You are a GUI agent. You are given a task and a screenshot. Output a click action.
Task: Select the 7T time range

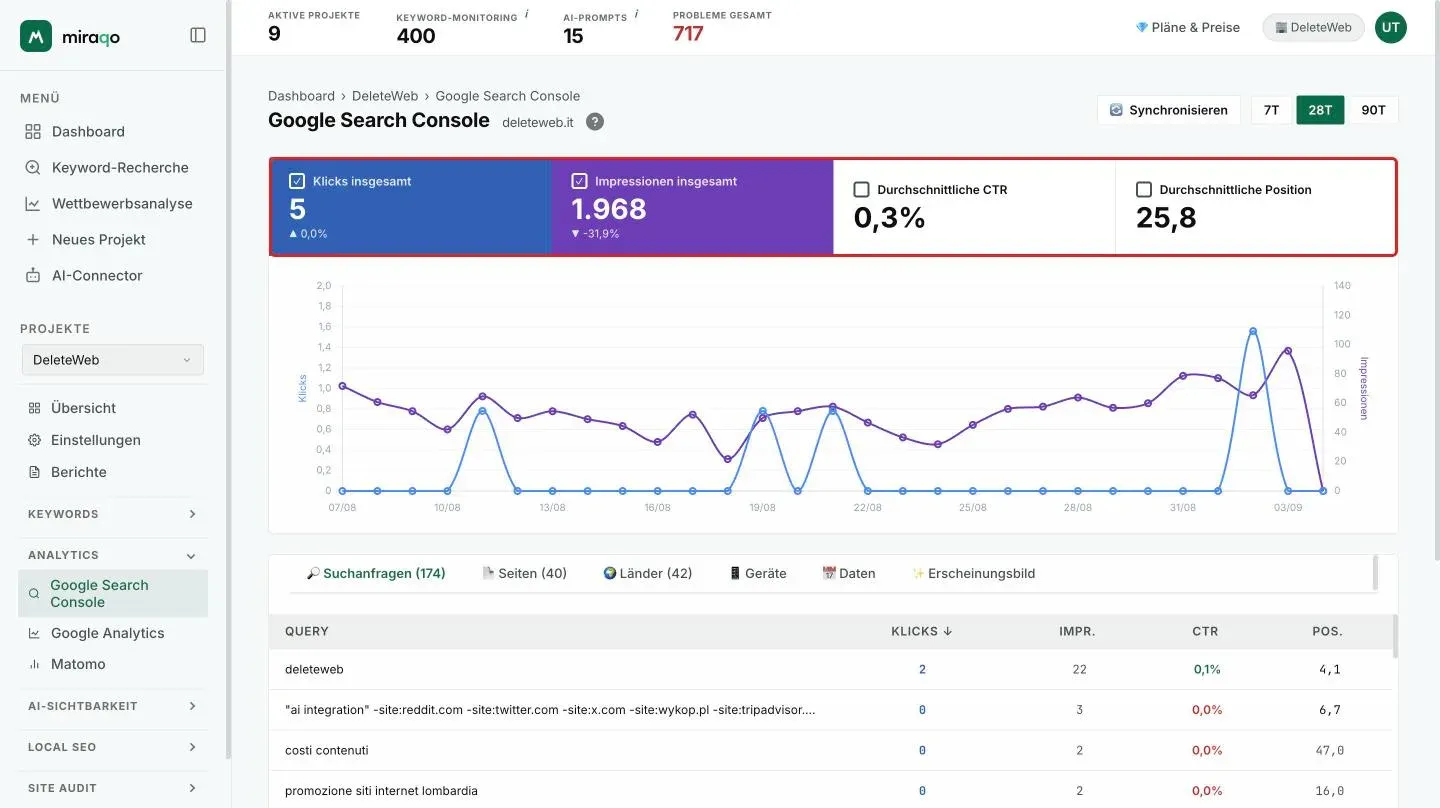1271,110
